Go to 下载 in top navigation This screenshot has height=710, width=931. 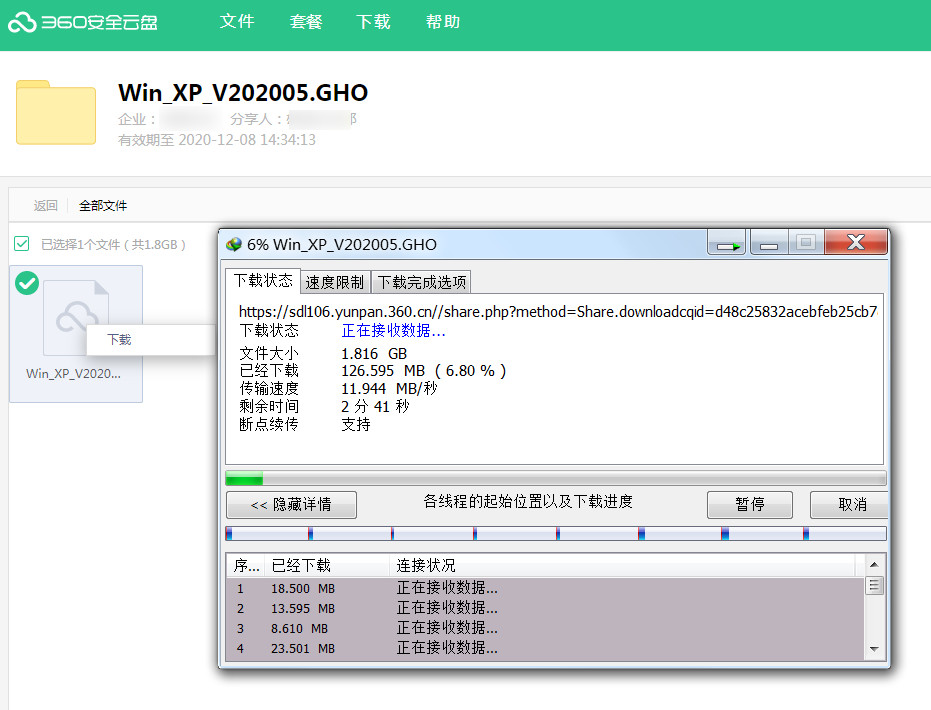(373, 22)
